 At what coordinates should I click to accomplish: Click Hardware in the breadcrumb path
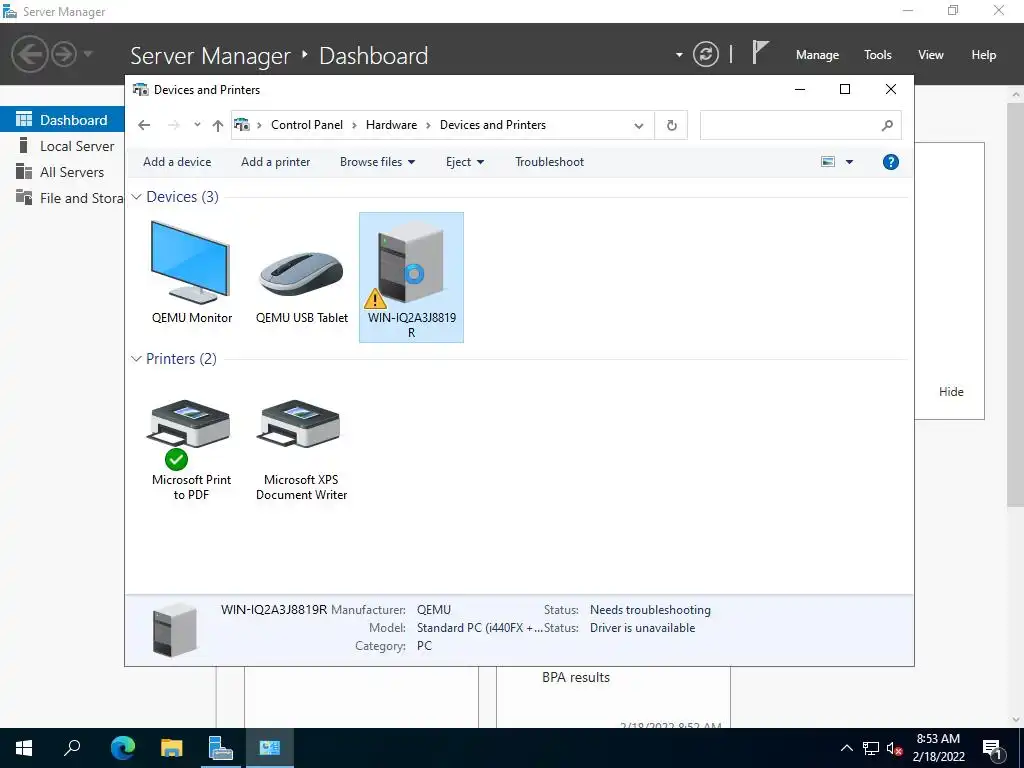[391, 125]
